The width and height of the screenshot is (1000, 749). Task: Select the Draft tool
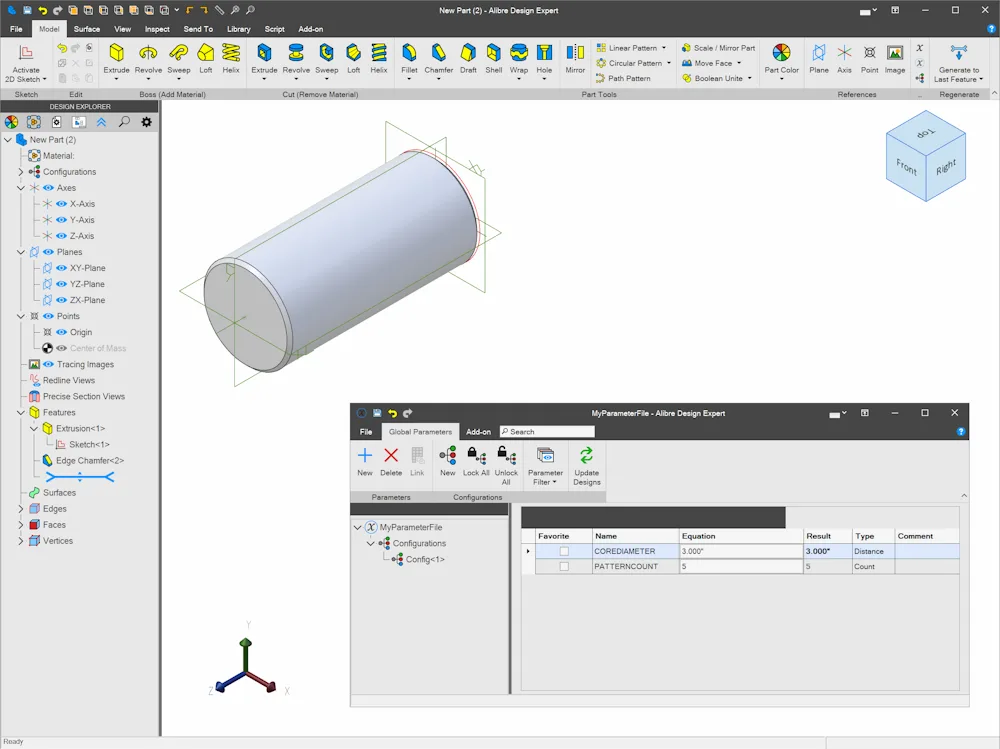tap(468, 59)
